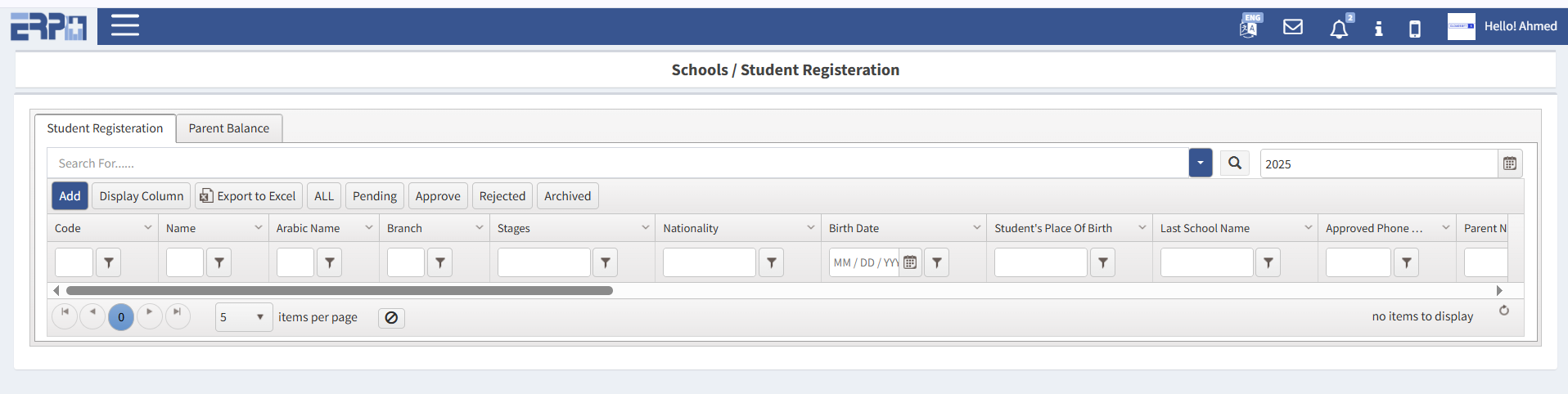This screenshot has height=394, width=1568.
Task: Open the Nationality column header menu
Action: pyautogui.click(x=810, y=228)
